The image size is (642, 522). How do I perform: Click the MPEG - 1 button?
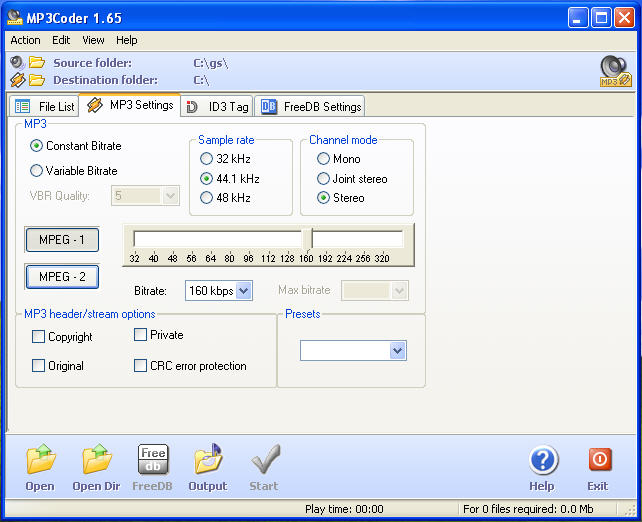[x=62, y=240]
